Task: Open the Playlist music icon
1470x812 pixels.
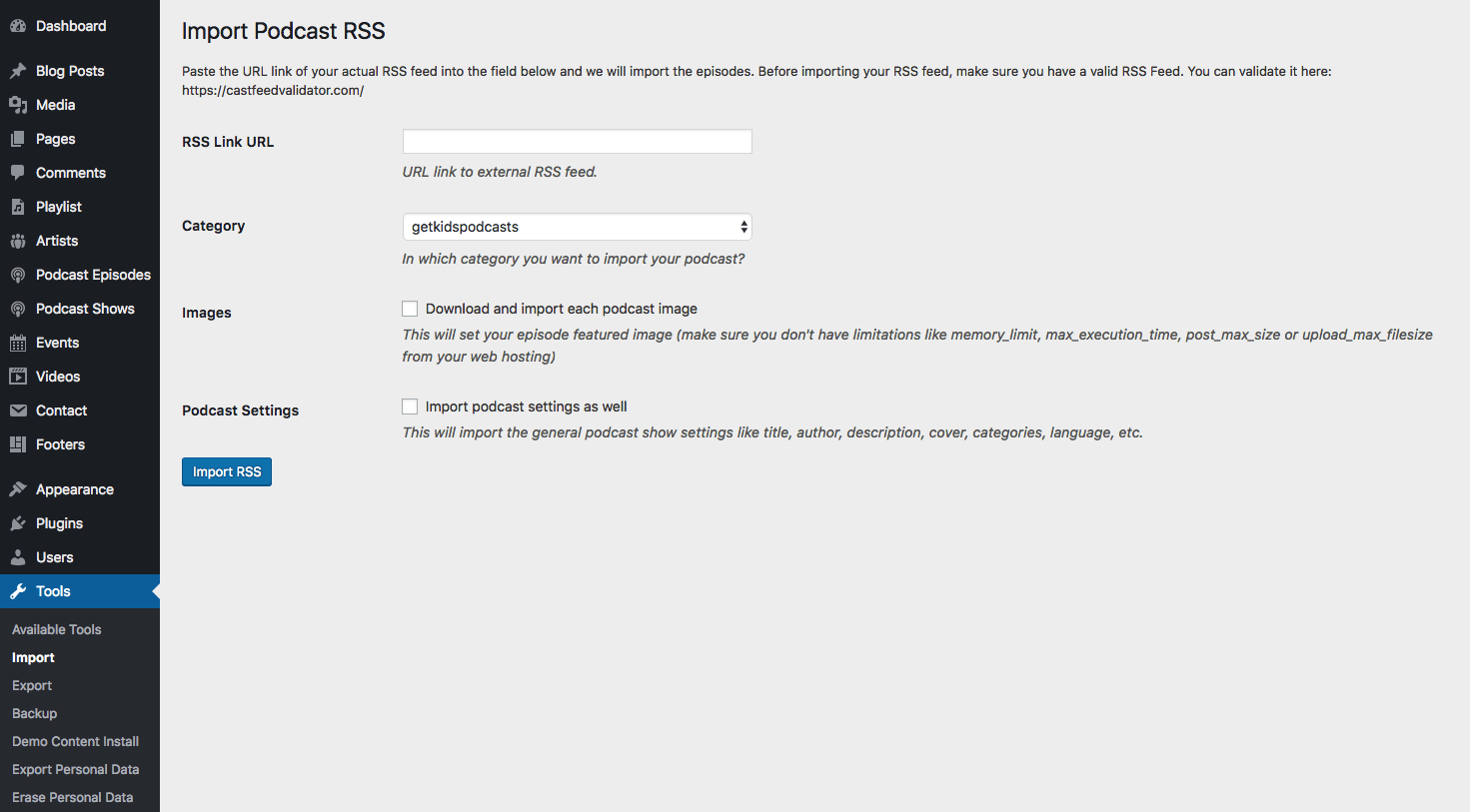Action: point(18,207)
